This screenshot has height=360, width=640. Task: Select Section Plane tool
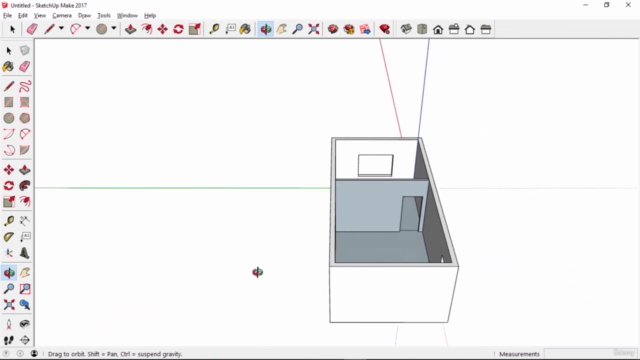(25, 340)
